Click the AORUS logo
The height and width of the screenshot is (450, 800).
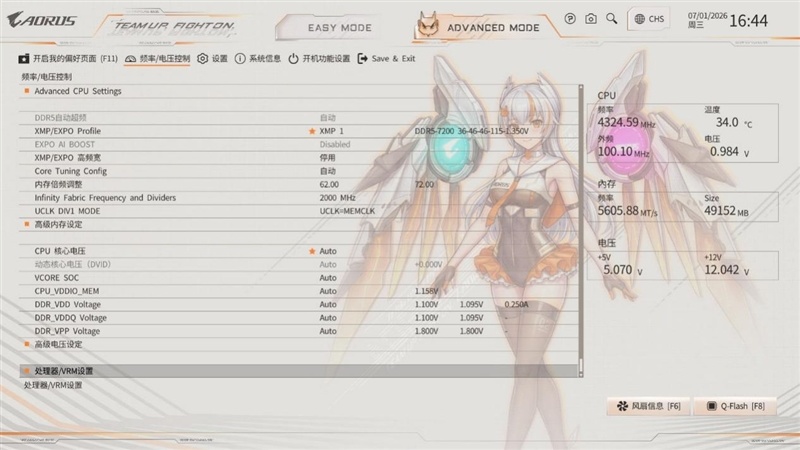coord(41,20)
